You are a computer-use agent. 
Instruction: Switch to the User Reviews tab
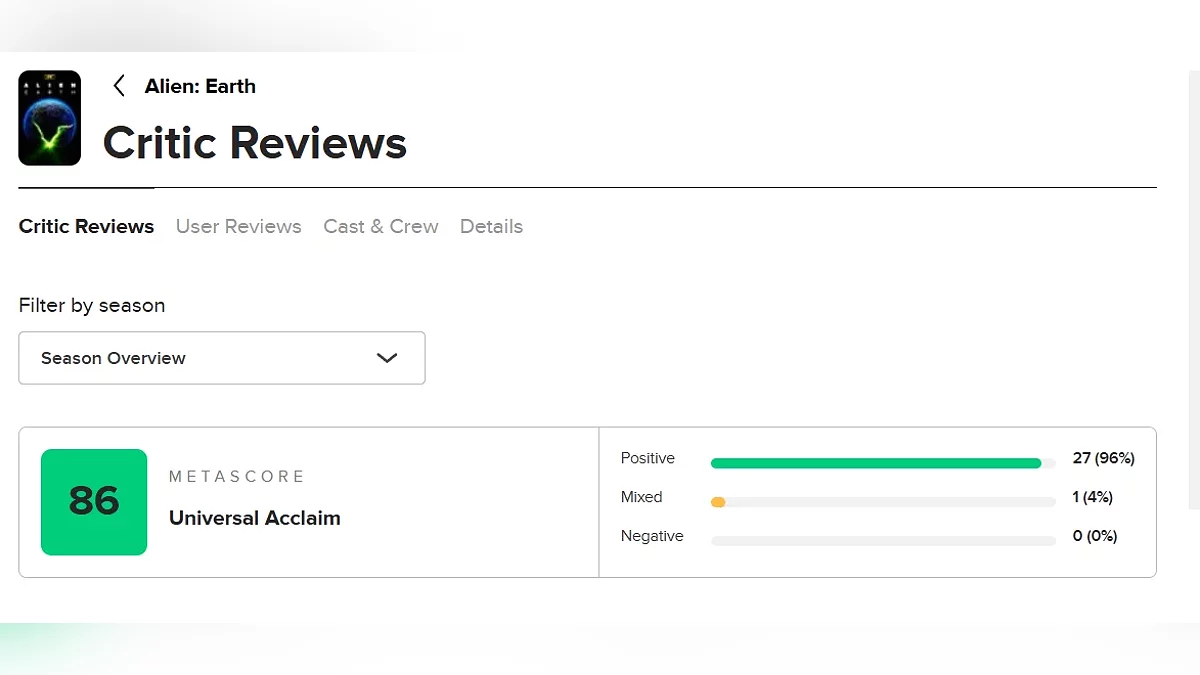[x=238, y=226]
